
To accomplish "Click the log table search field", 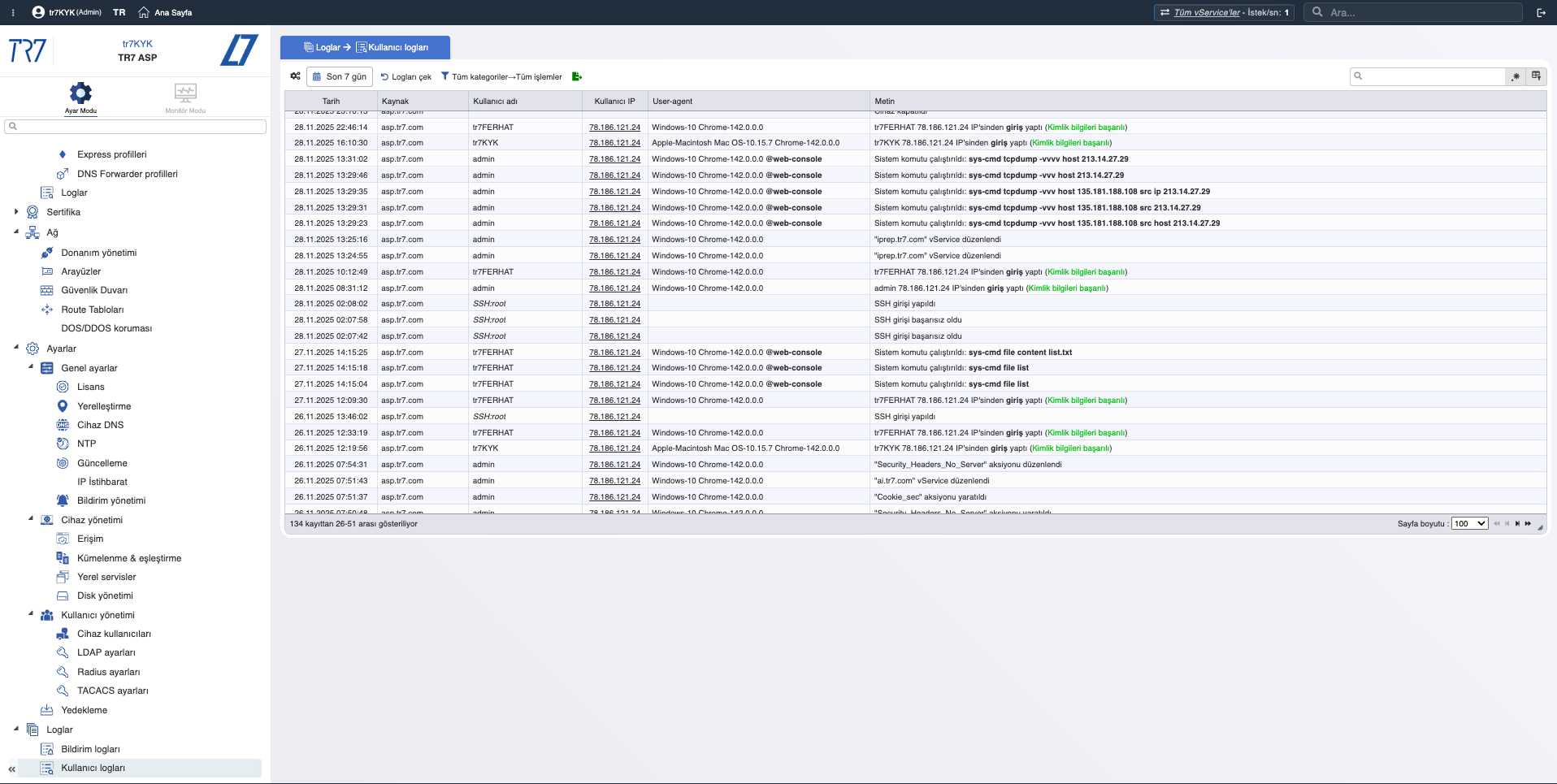I will click(x=1428, y=76).
